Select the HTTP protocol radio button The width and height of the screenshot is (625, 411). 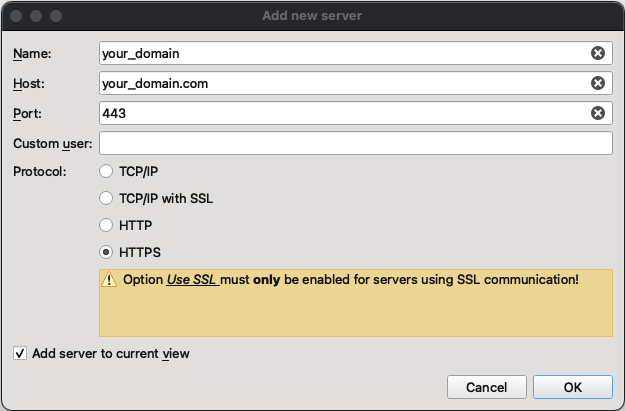tap(107, 226)
